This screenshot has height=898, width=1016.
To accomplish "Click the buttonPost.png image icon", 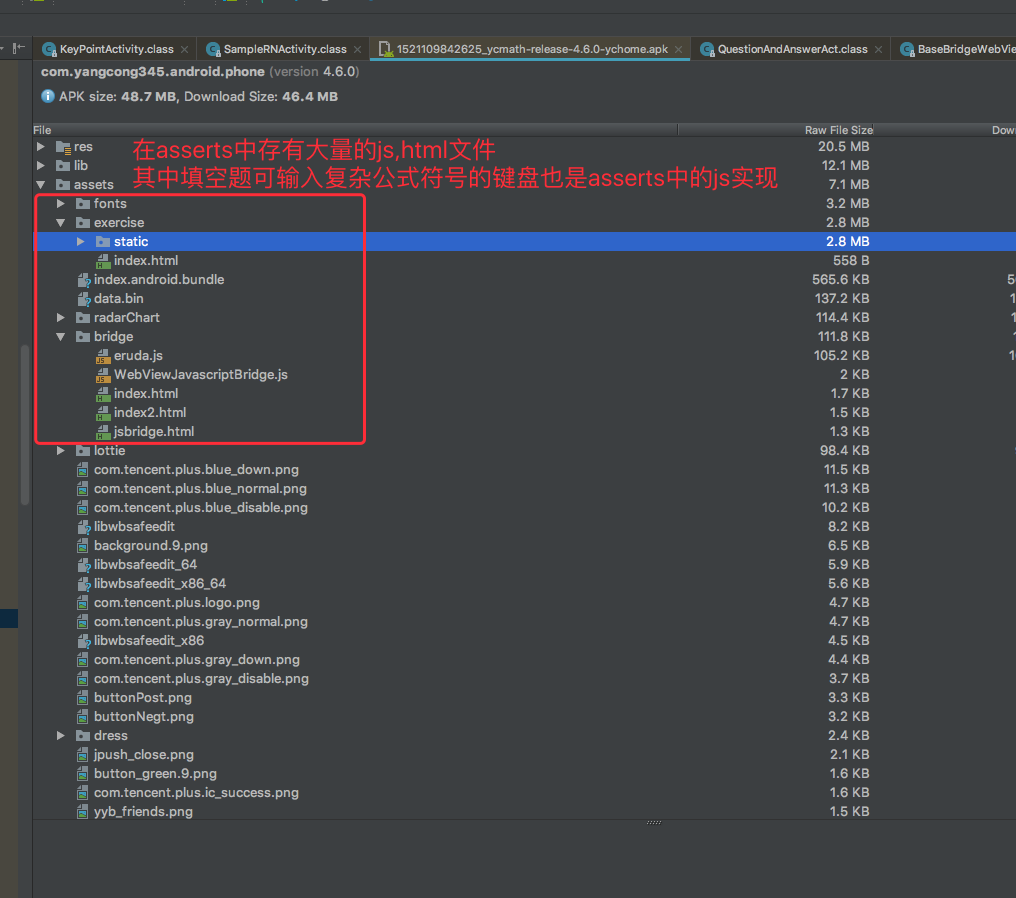I will [83, 698].
